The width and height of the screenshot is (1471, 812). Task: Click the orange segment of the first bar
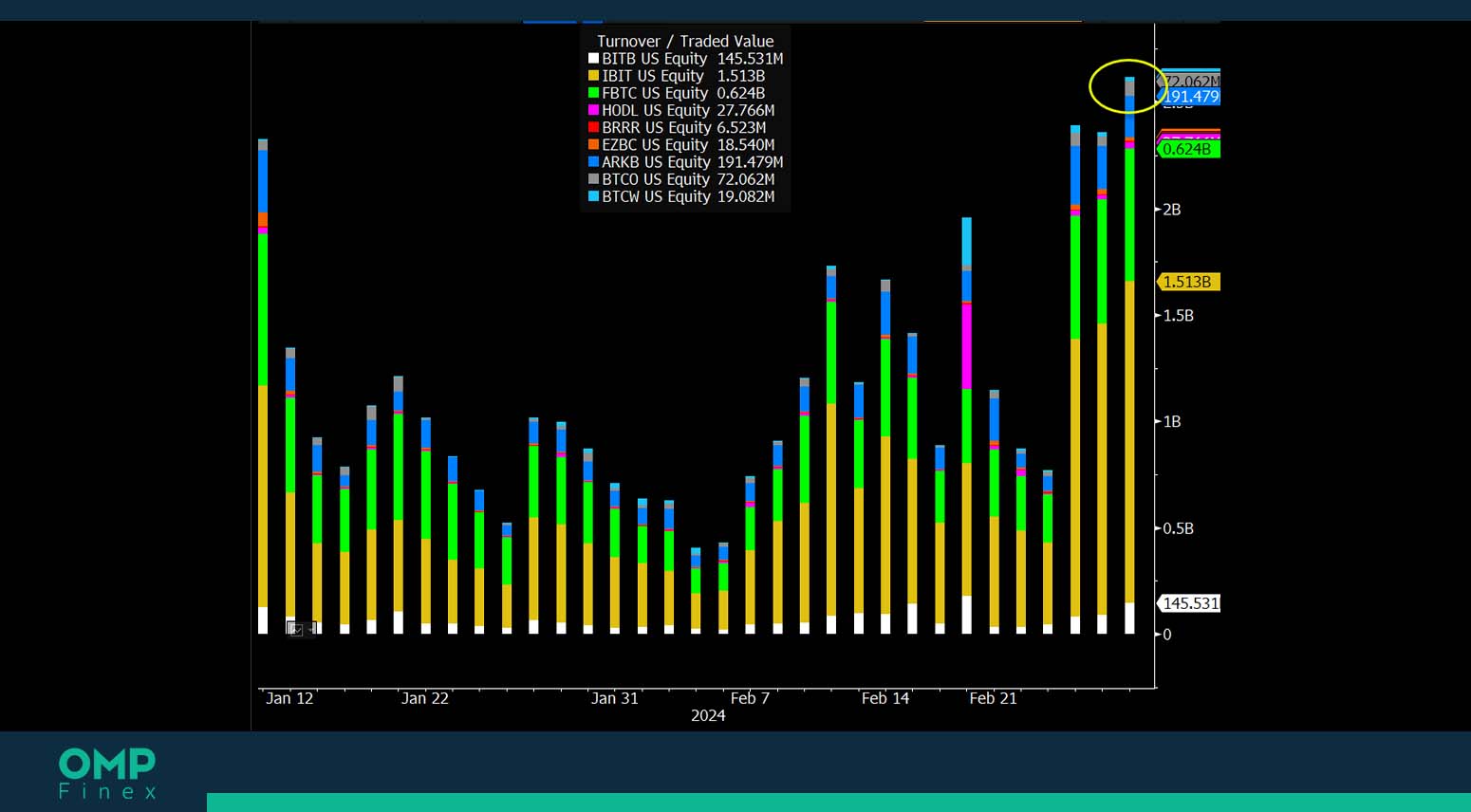263,219
